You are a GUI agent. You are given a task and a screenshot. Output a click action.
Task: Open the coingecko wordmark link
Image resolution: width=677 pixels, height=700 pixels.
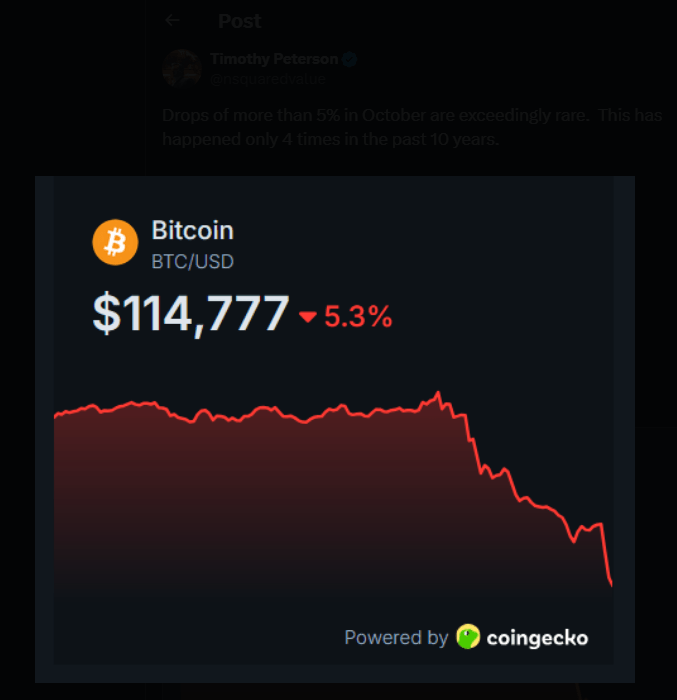(537, 637)
